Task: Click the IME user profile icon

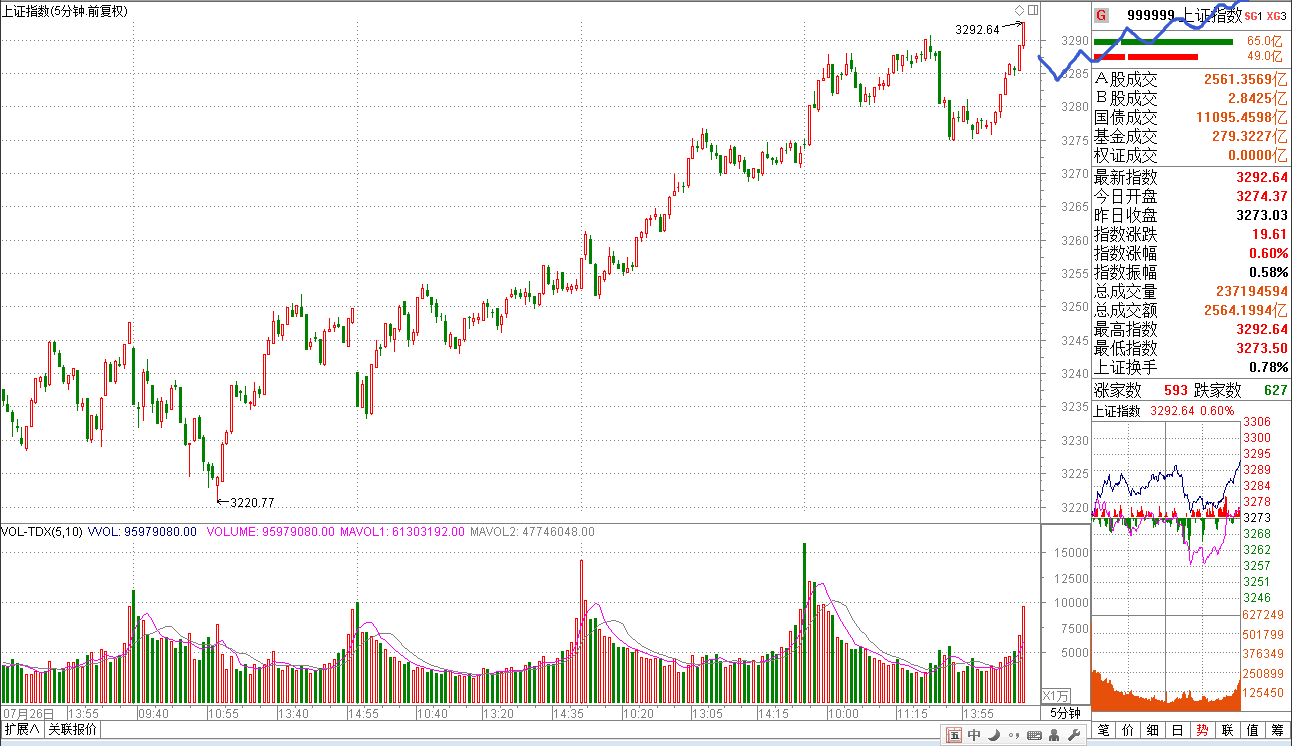Action: (x=1053, y=736)
